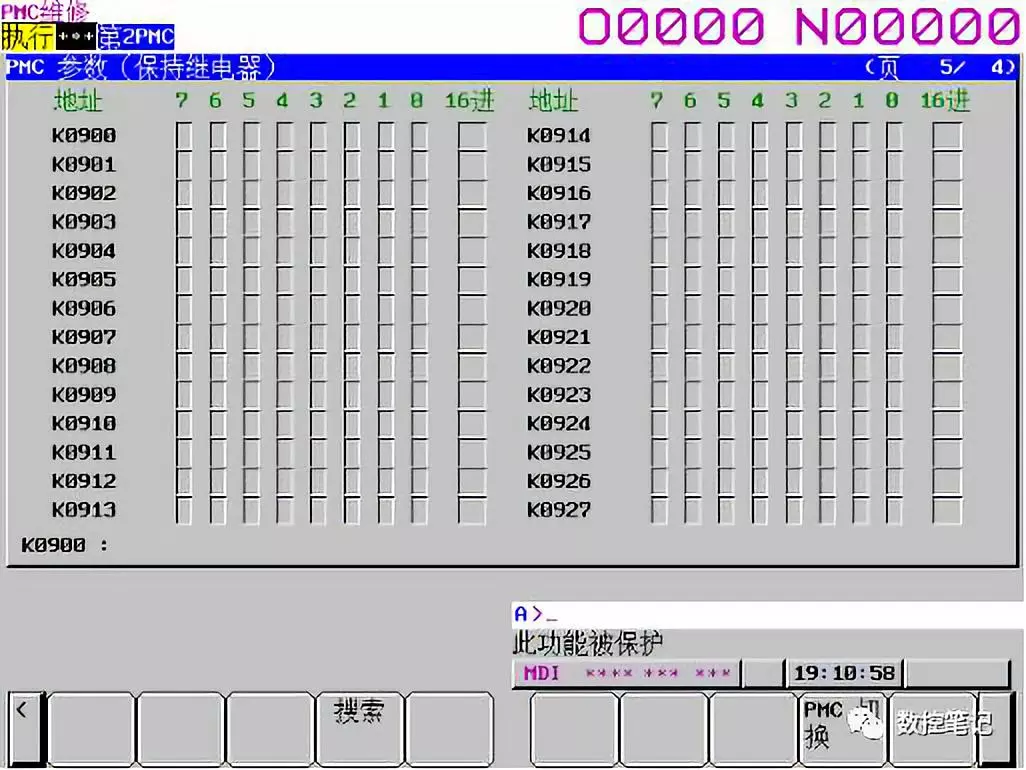The image size is (1026, 770).
Task: Toggle bit 6 of address K0916
Action: click(692, 193)
